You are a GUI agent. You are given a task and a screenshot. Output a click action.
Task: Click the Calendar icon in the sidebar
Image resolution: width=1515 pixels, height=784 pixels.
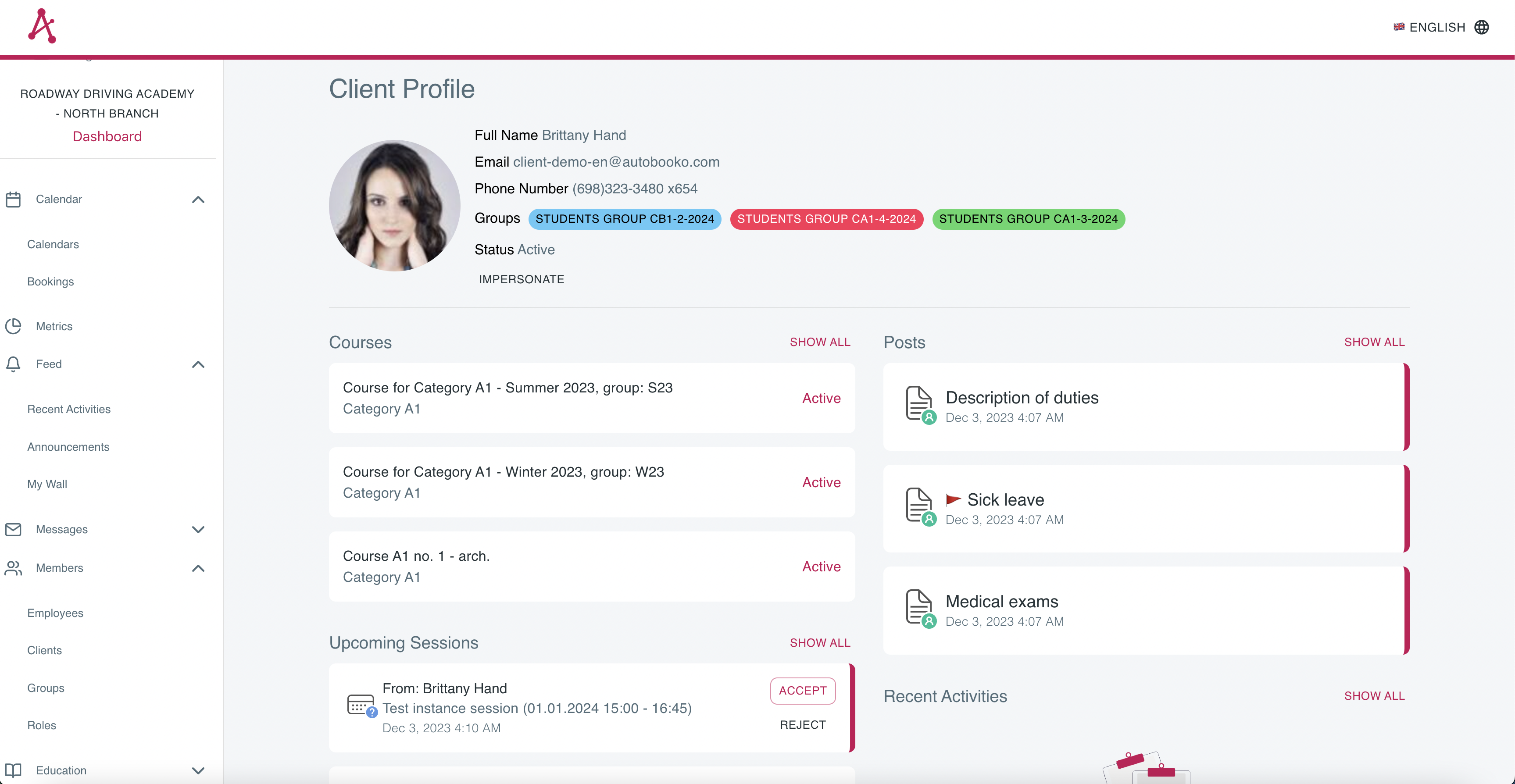pyautogui.click(x=14, y=199)
